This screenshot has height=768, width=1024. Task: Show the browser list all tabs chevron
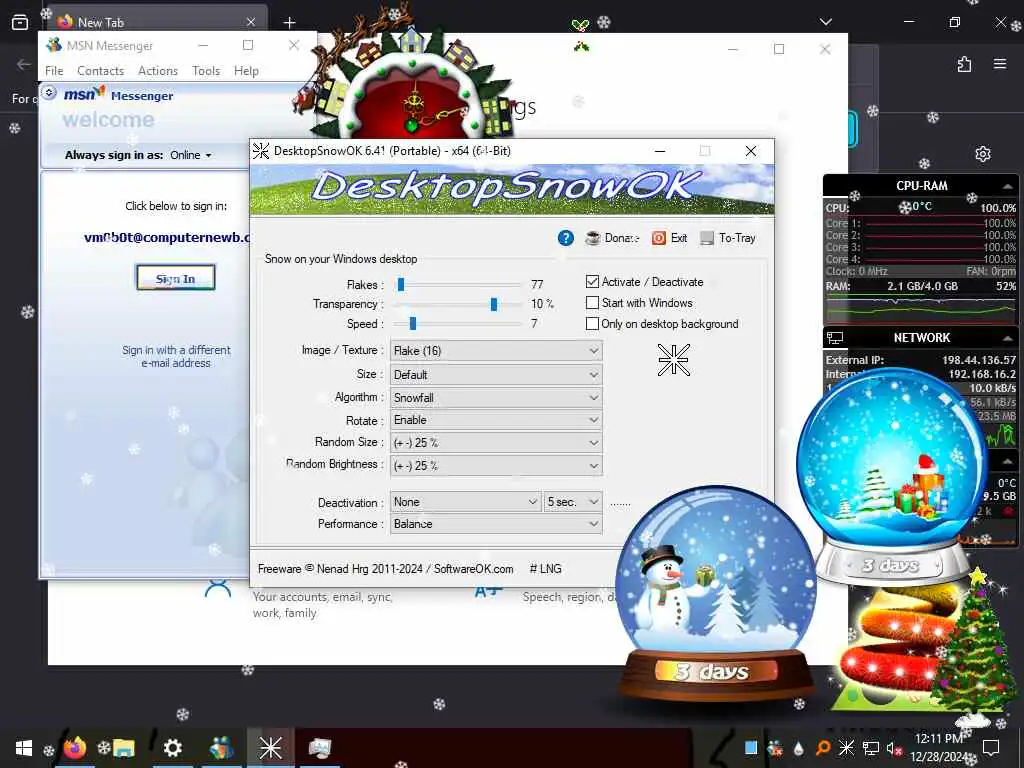825,22
